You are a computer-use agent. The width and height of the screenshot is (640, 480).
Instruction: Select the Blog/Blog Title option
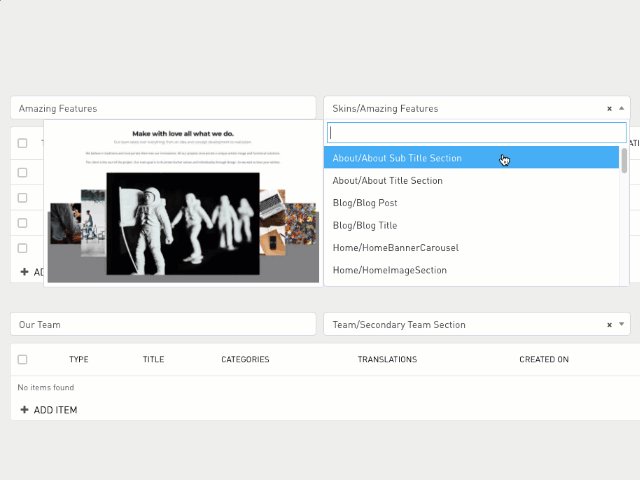point(471,225)
